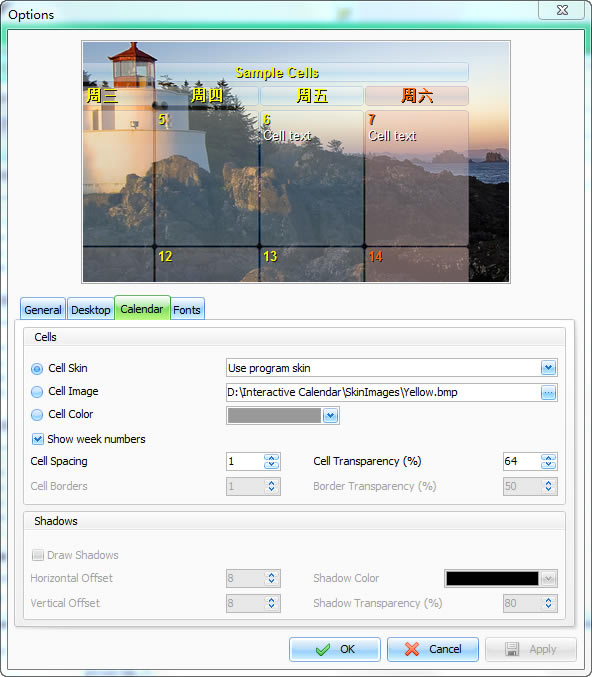Click the Cell Spacing value field

(245, 462)
